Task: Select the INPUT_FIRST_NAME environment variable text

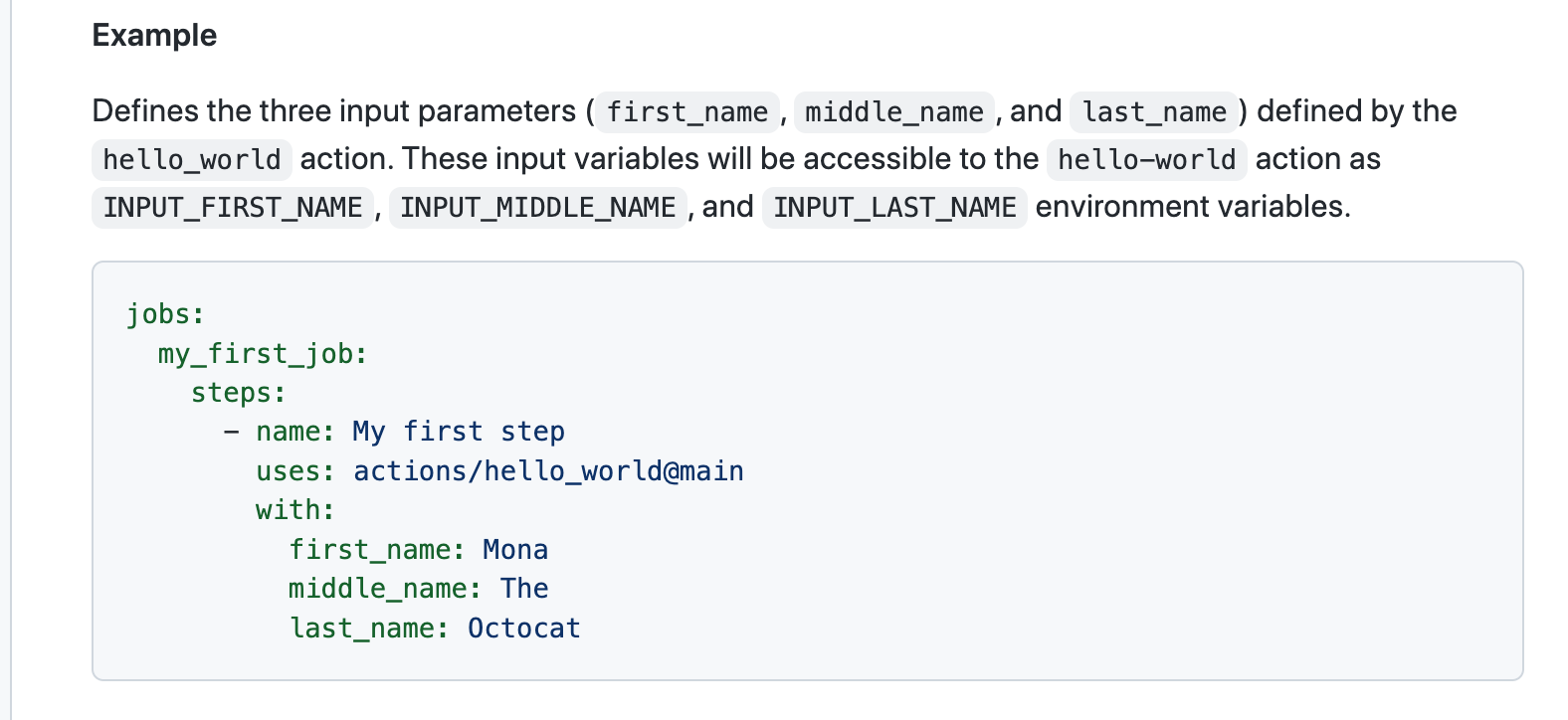Action: pos(233,207)
